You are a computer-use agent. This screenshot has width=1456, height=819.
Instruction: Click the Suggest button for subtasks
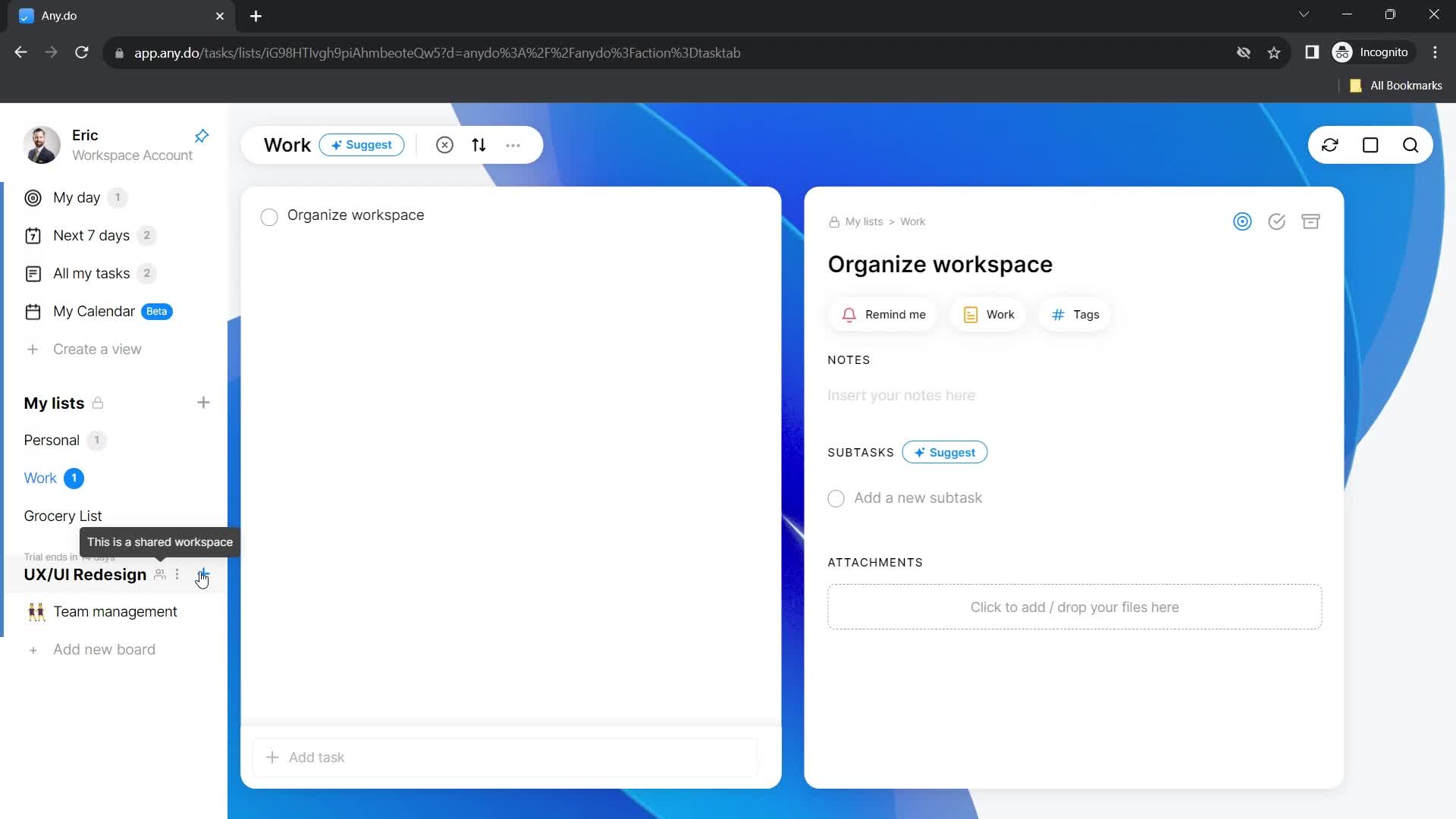coord(946,452)
